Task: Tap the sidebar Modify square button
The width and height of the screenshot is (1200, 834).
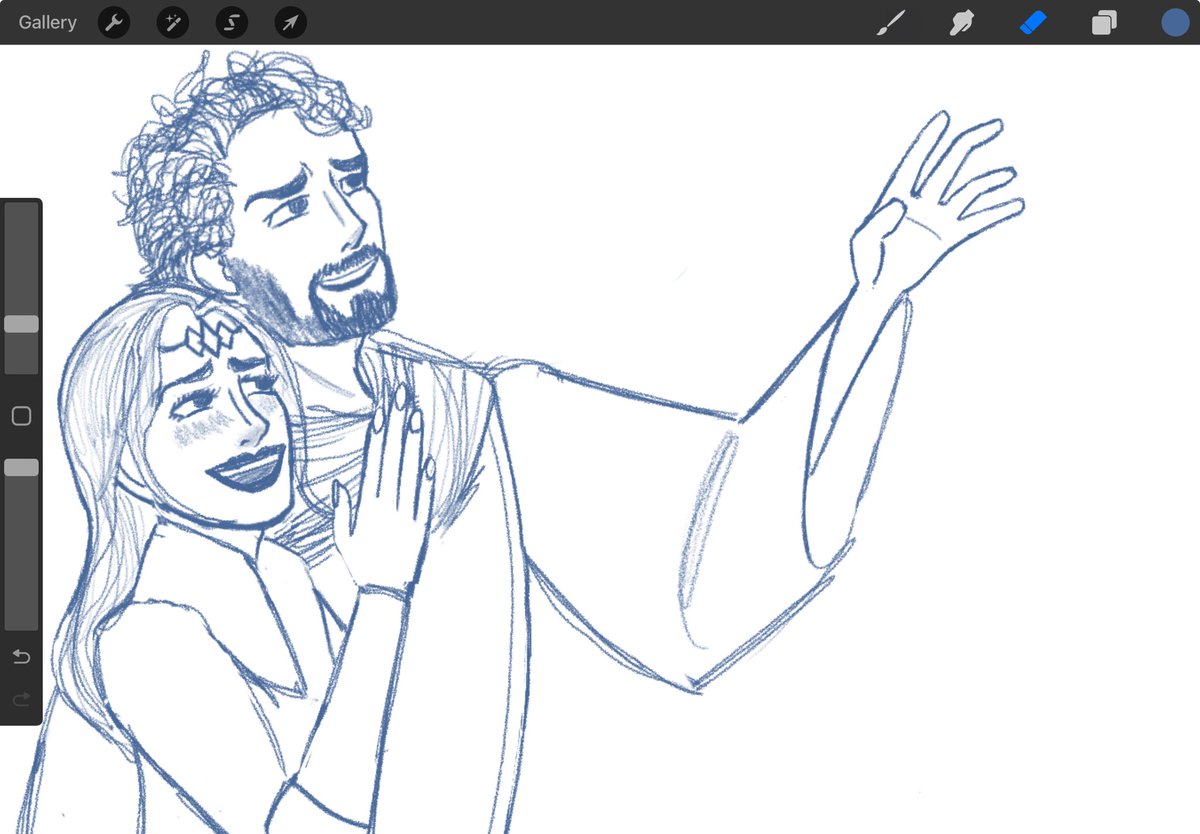Action: click(21, 415)
